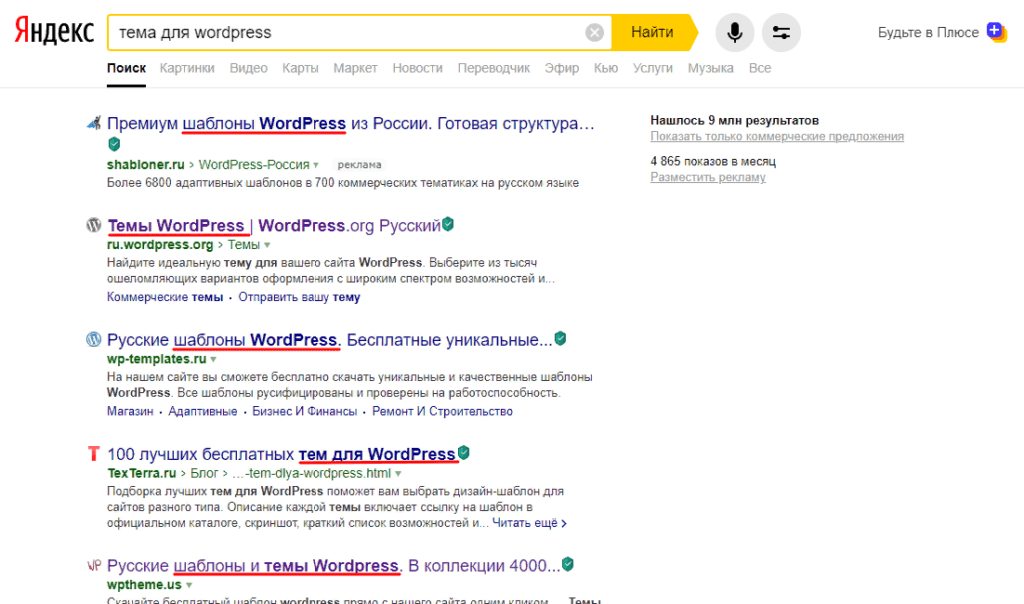1024x604 pixels.
Task: Open the Переводчик tab
Action: tap(494, 68)
